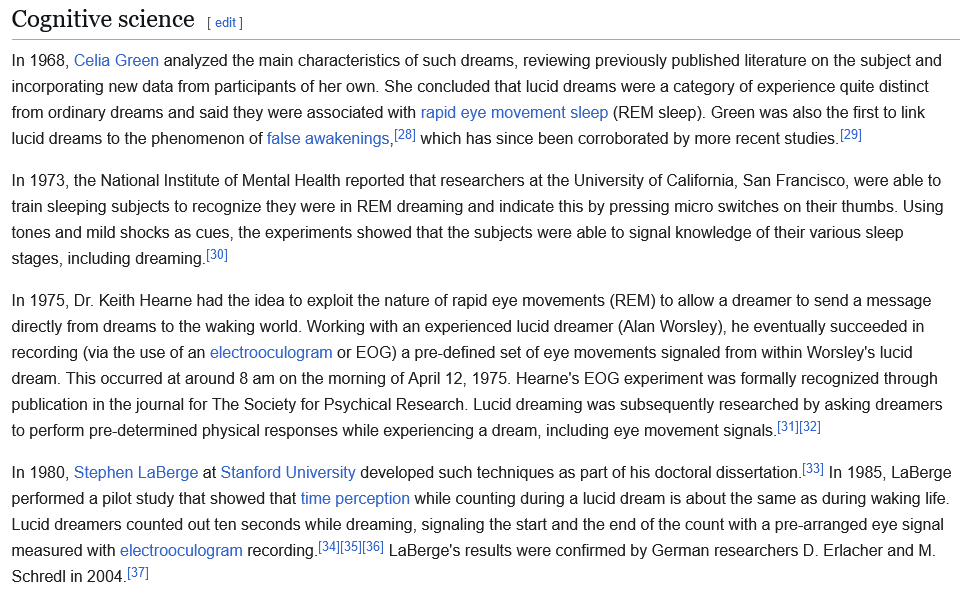Click electrooculogram link before the word recording
Image resolution: width=969 pixels, height=596 pixels.
(181, 550)
